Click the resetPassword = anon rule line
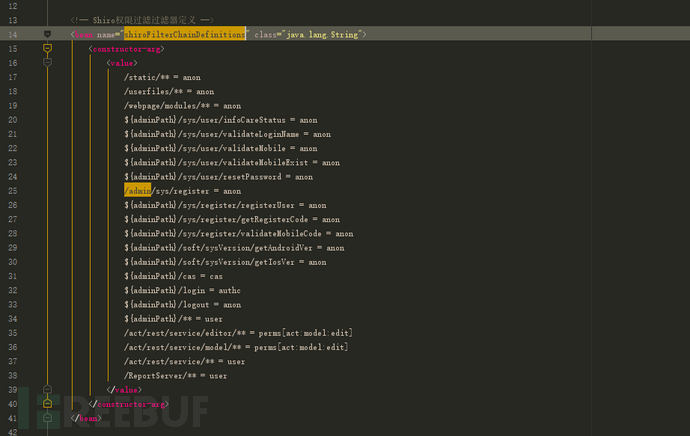The image size is (690, 436). [218, 177]
